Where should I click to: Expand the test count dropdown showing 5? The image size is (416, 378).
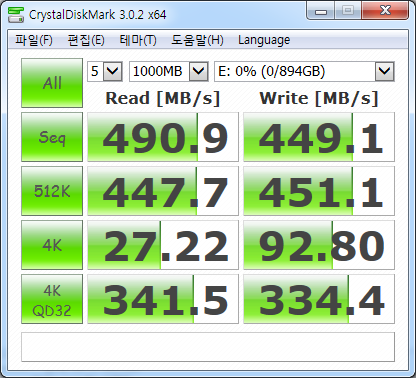click(112, 71)
